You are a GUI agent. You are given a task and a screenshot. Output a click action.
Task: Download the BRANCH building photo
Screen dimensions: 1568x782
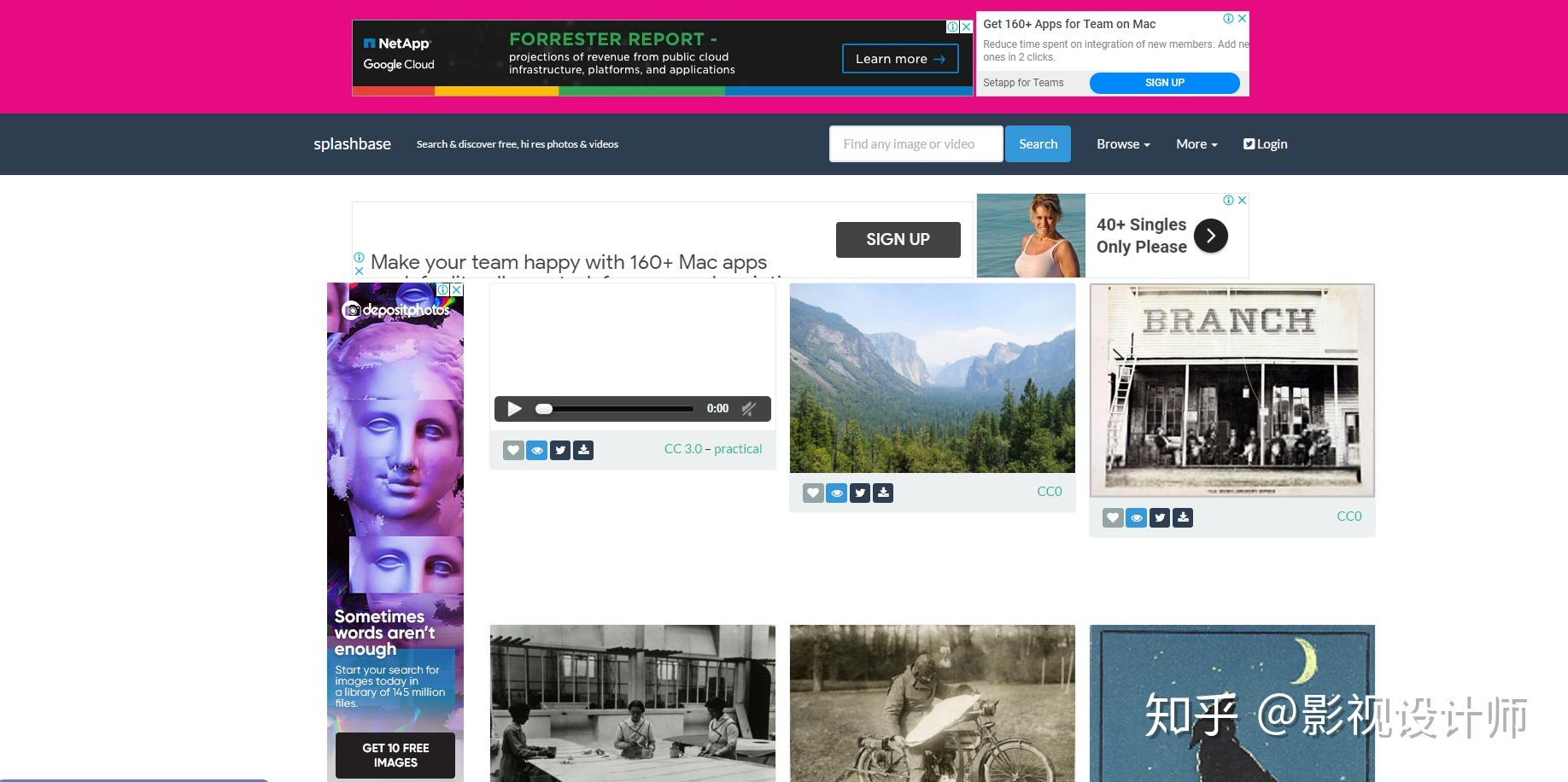pos(1183,517)
